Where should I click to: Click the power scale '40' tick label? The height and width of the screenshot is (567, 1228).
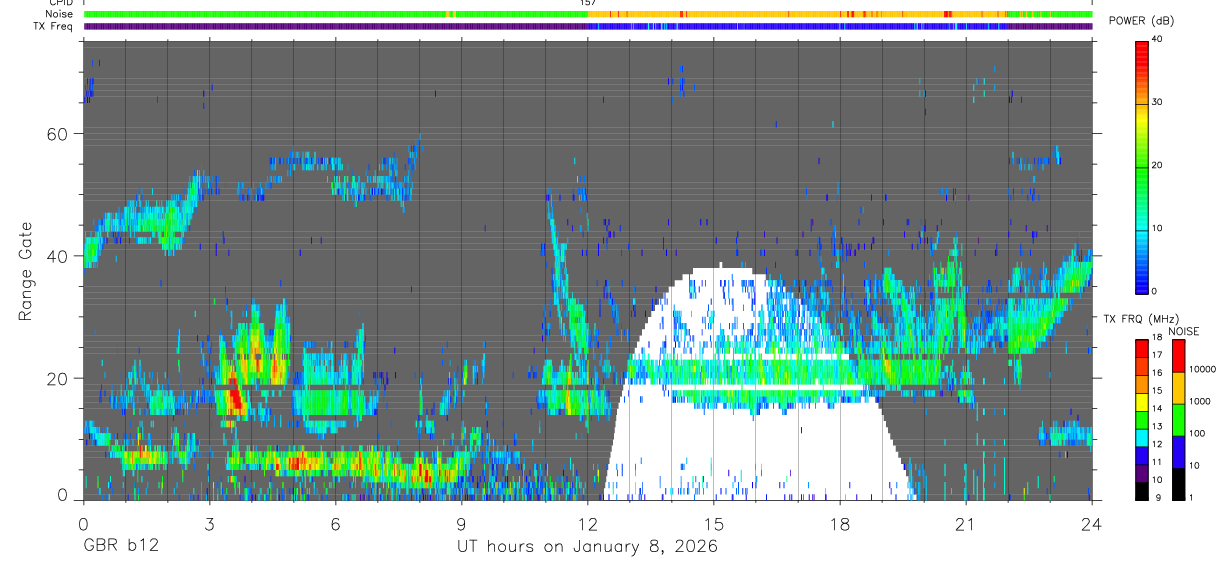(1158, 39)
